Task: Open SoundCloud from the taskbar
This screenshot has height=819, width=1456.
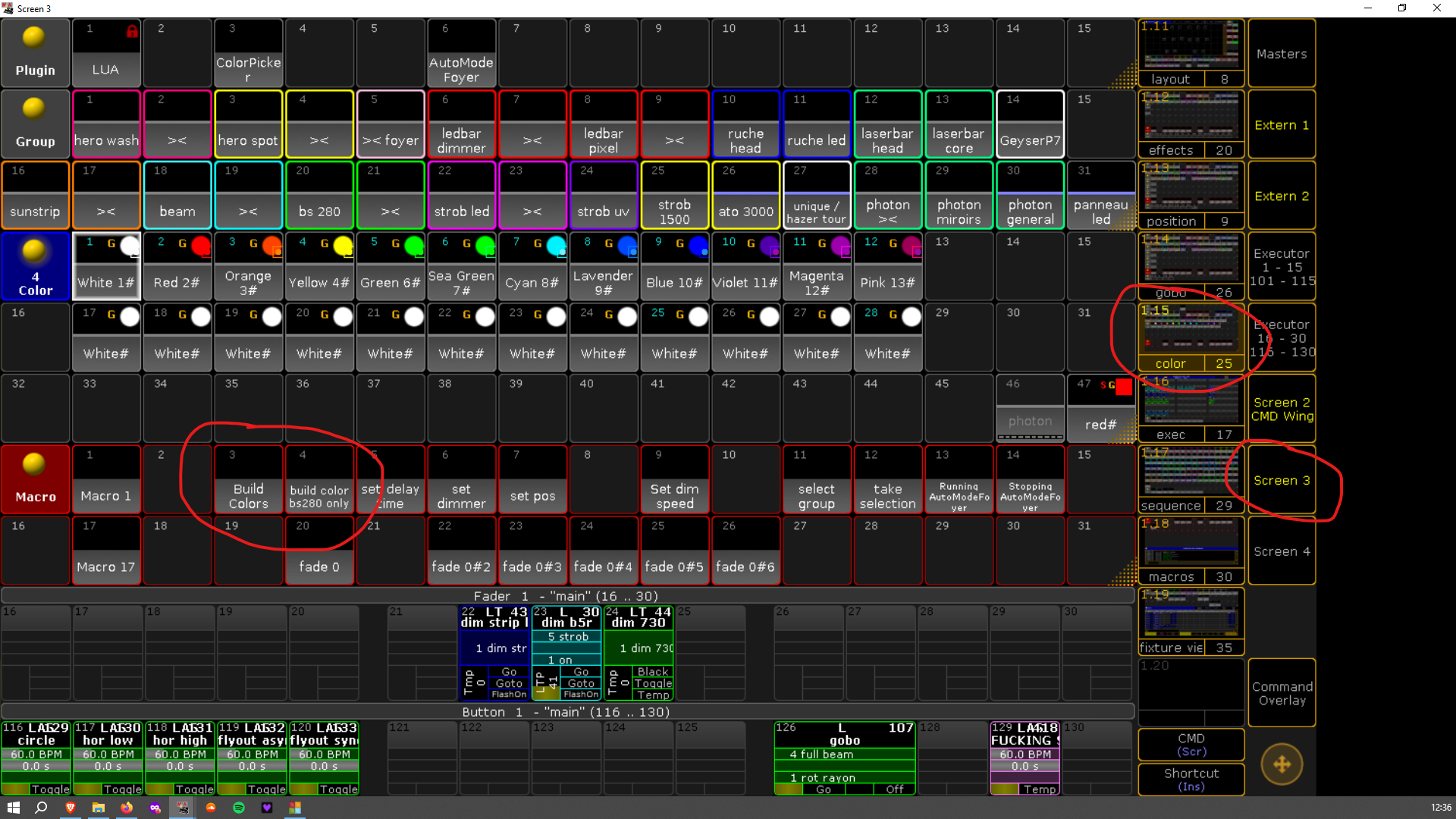Action: click(x=211, y=808)
